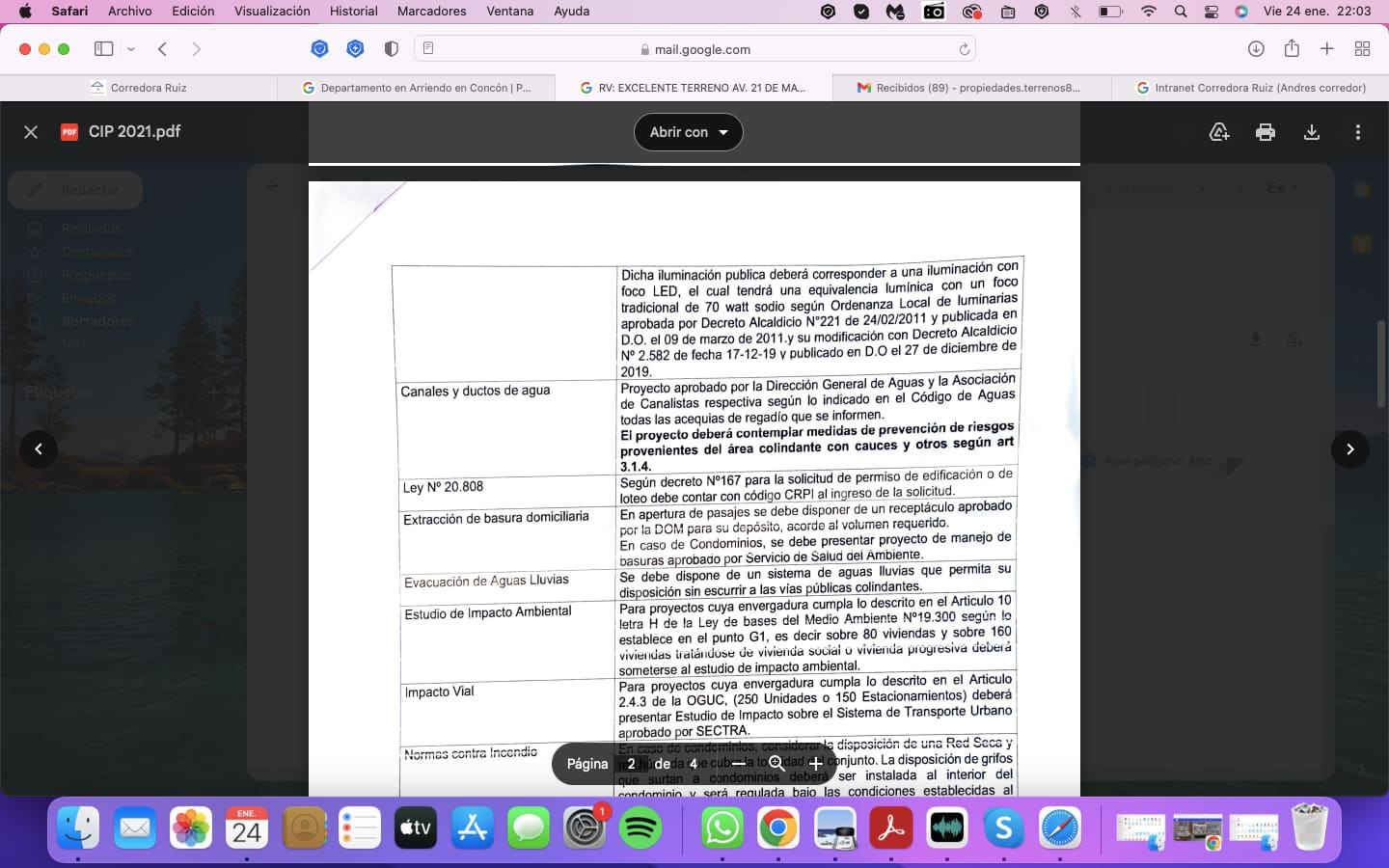
Task: Click the page number field showing 2
Action: coord(631,764)
